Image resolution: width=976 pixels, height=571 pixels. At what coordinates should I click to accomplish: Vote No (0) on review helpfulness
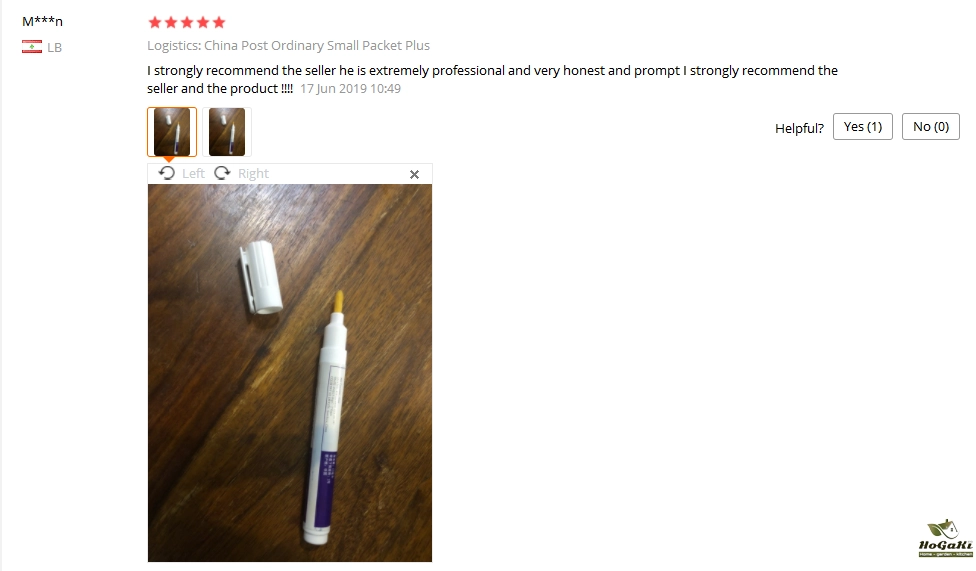931,126
